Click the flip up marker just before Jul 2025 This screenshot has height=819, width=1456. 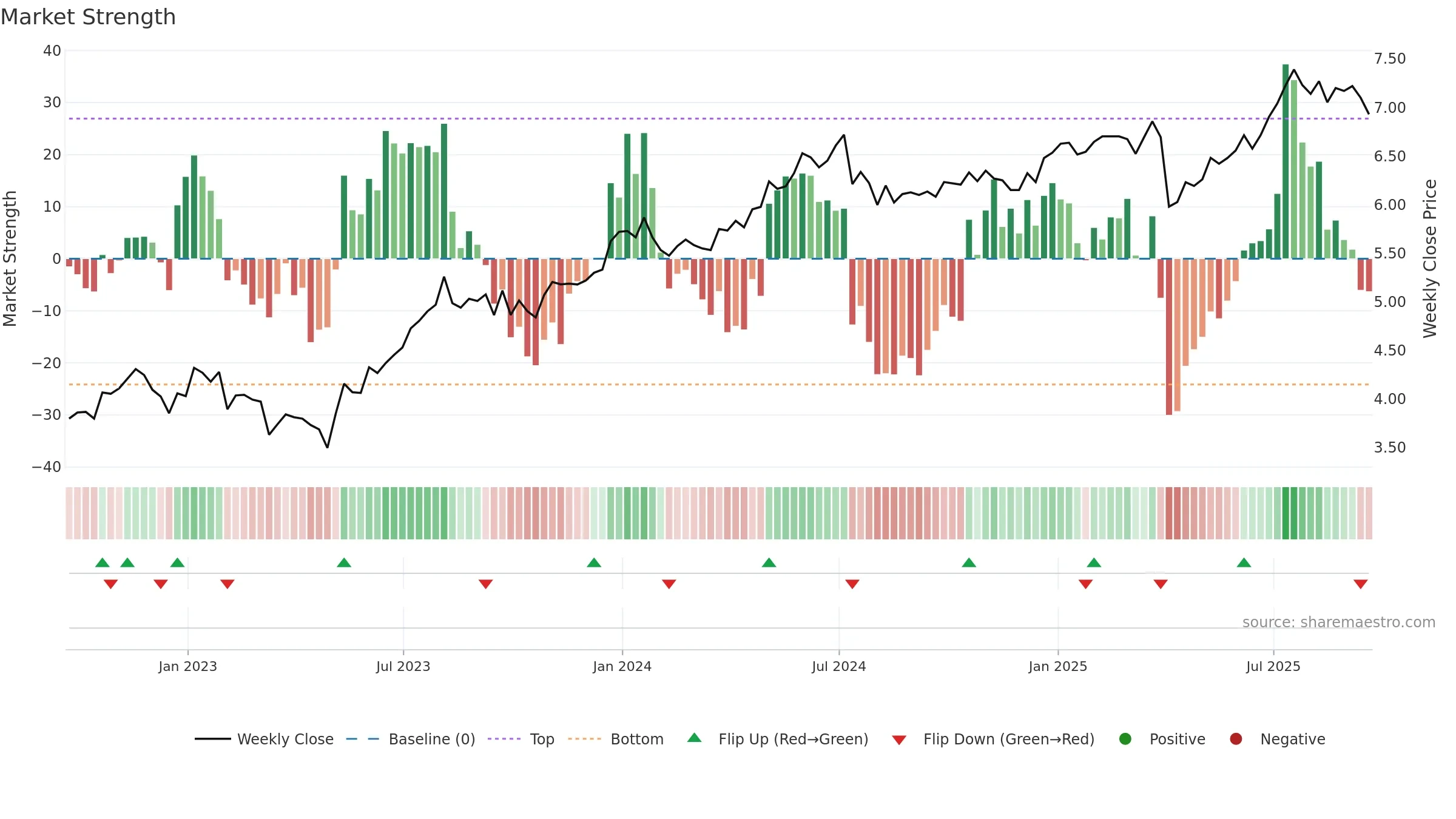pyautogui.click(x=1244, y=563)
